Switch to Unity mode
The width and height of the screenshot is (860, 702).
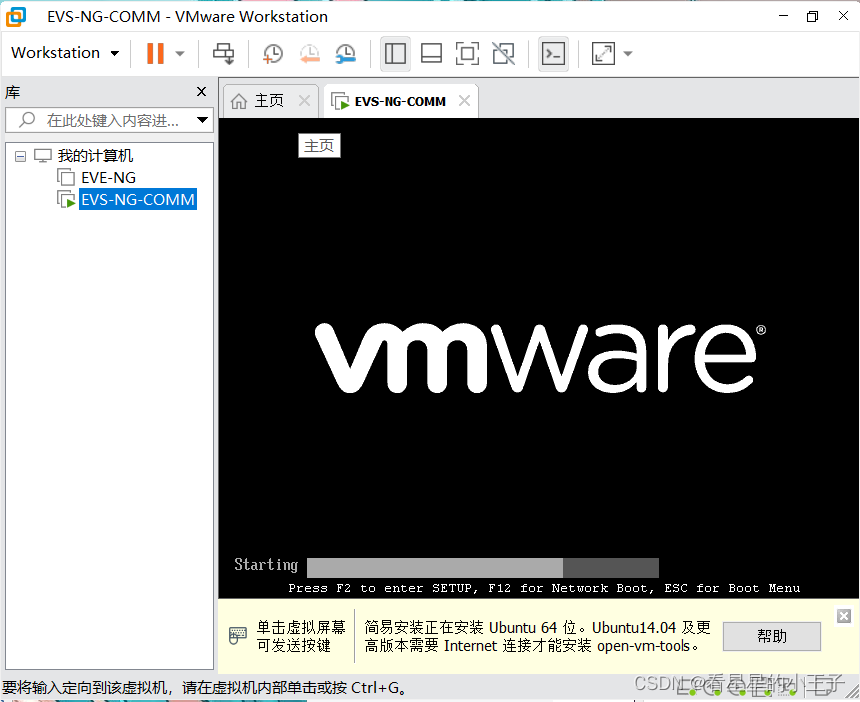coord(503,53)
